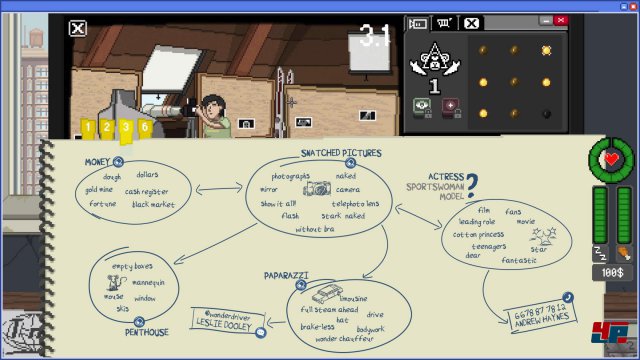640x360 pixels.
Task: Click the ANDREW HAYNES phone number card
Action: (x=542, y=316)
